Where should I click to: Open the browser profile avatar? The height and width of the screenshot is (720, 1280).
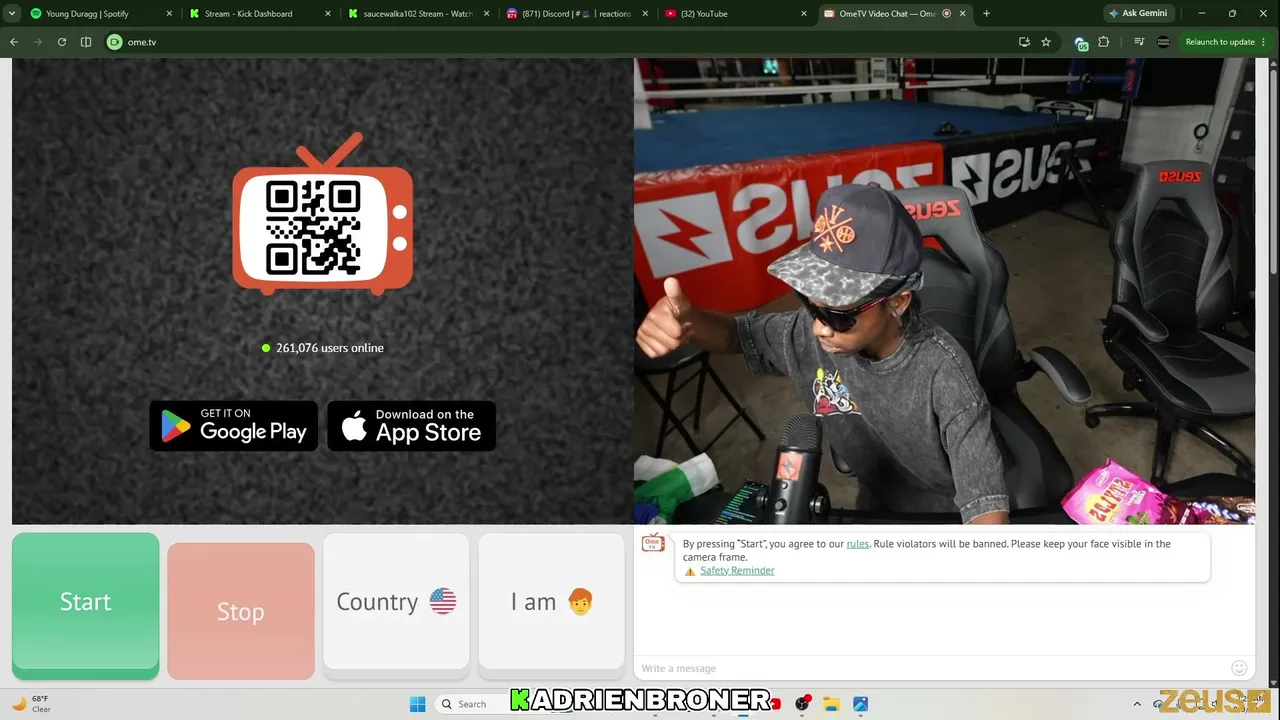coord(1163,42)
